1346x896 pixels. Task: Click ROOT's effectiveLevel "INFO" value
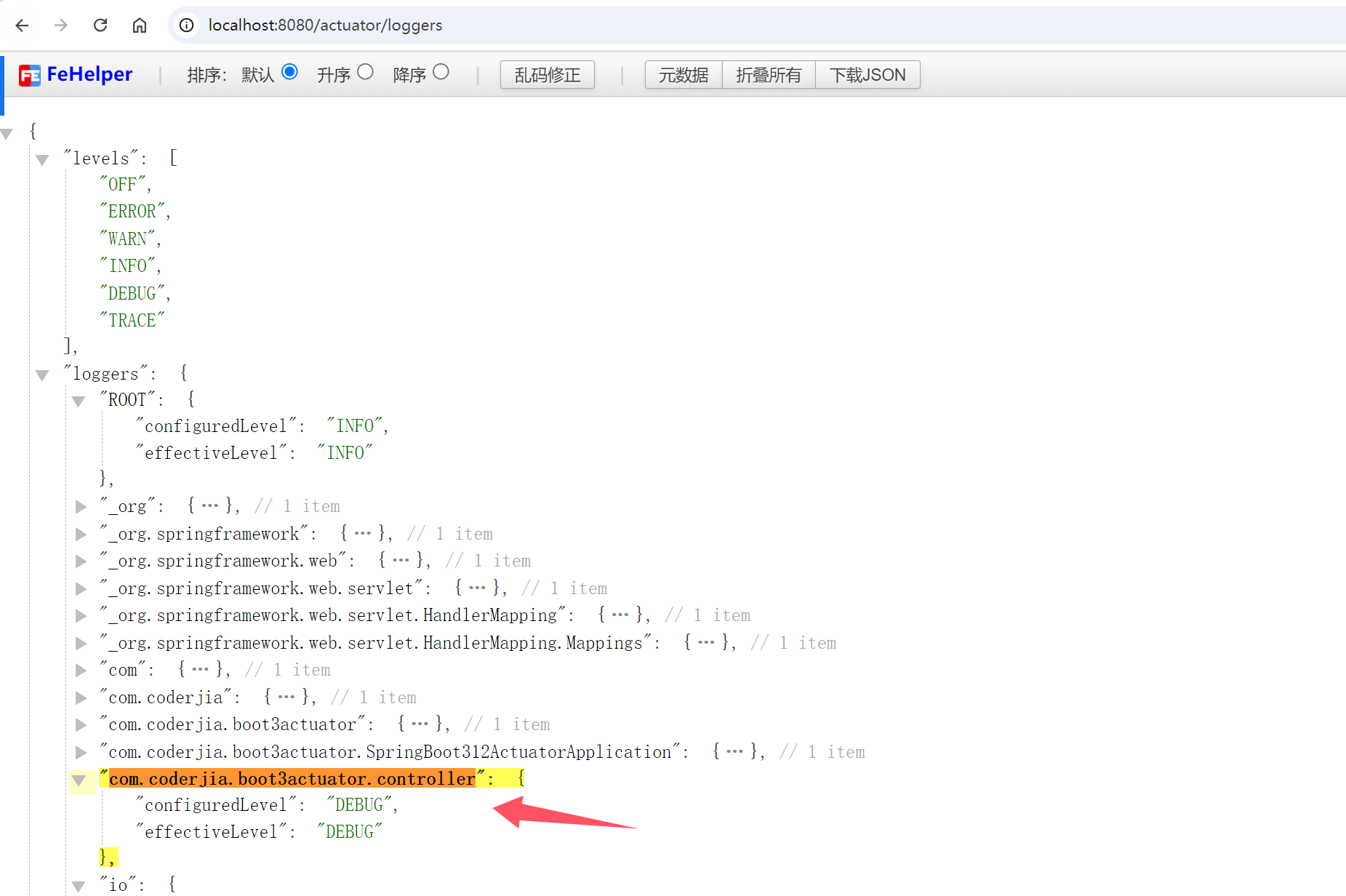pos(345,453)
